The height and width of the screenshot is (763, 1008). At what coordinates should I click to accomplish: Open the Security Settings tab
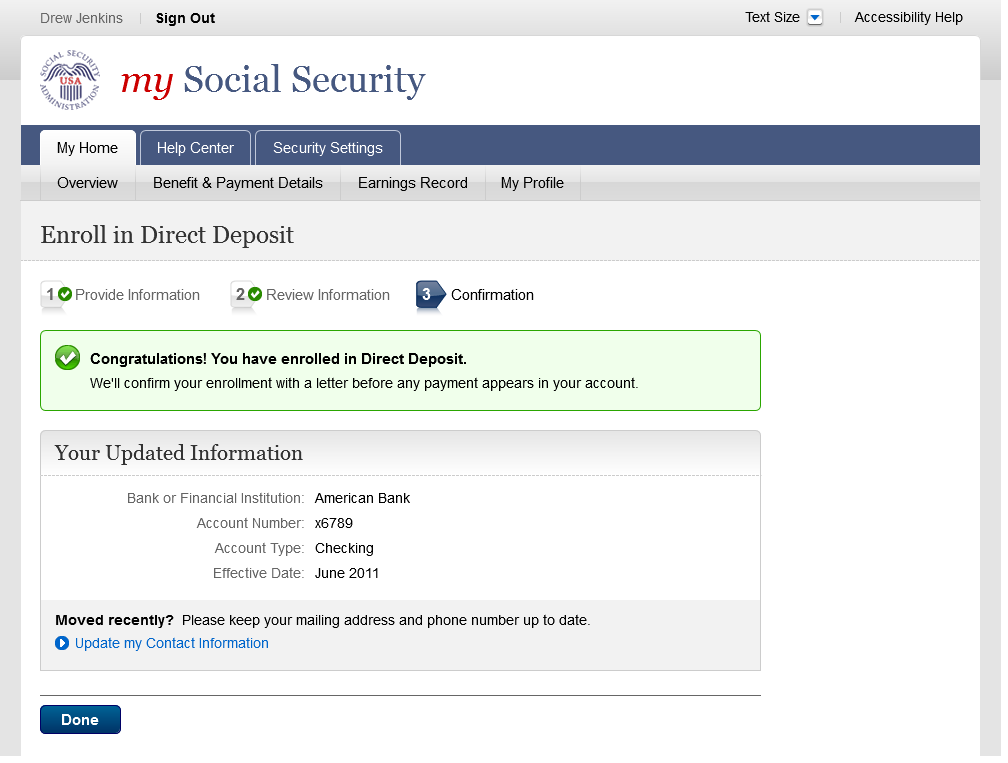point(327,148)
